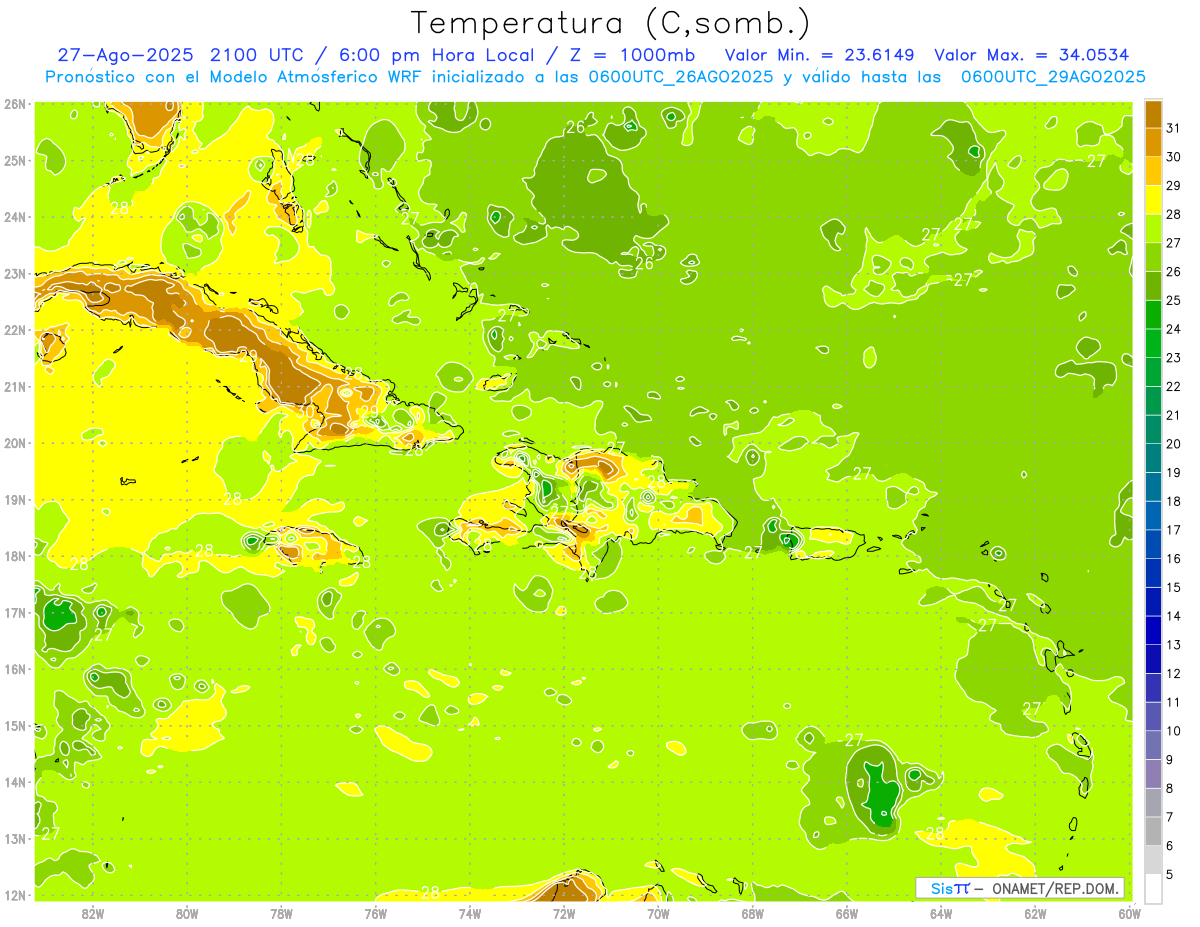Screen dimensions: 1200x927
Task: Pick the legend swatch between 25 and 26
Action: tap(1153, 286)
